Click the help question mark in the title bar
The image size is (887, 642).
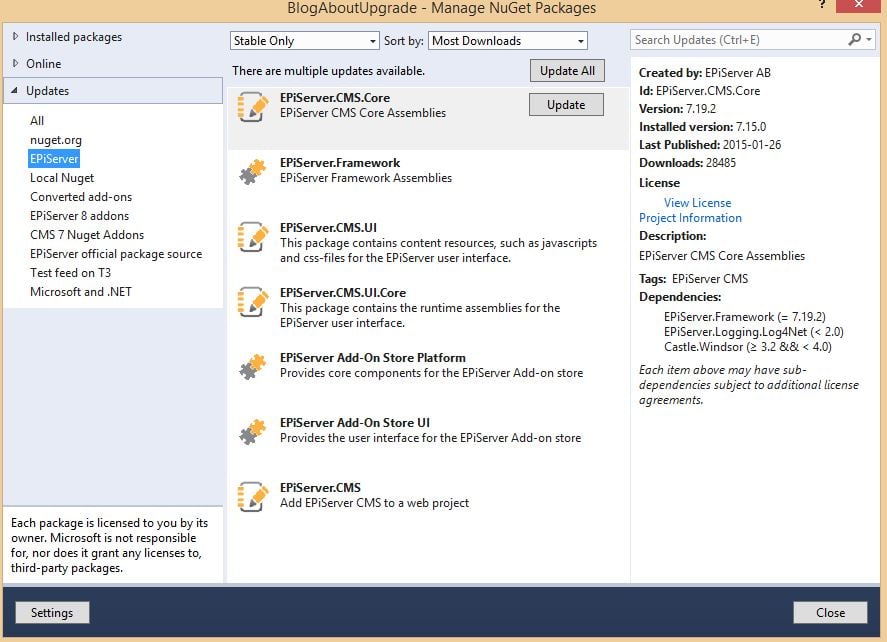[823, 7]
